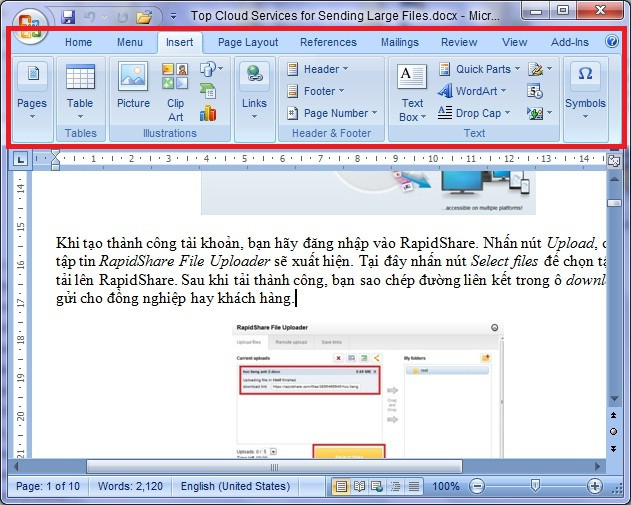The width and height of the screenshot is (631, 505).
Task: Switch to Print Layout view
Action: pyautogui.click(x=342, y=486)
